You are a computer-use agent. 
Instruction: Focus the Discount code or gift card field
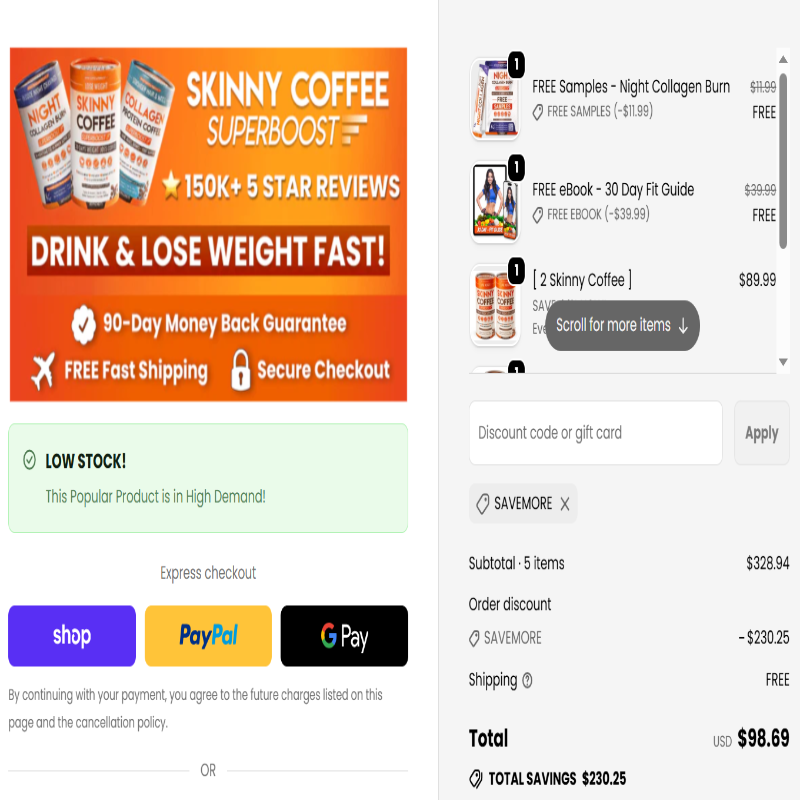tap(595, 433)
